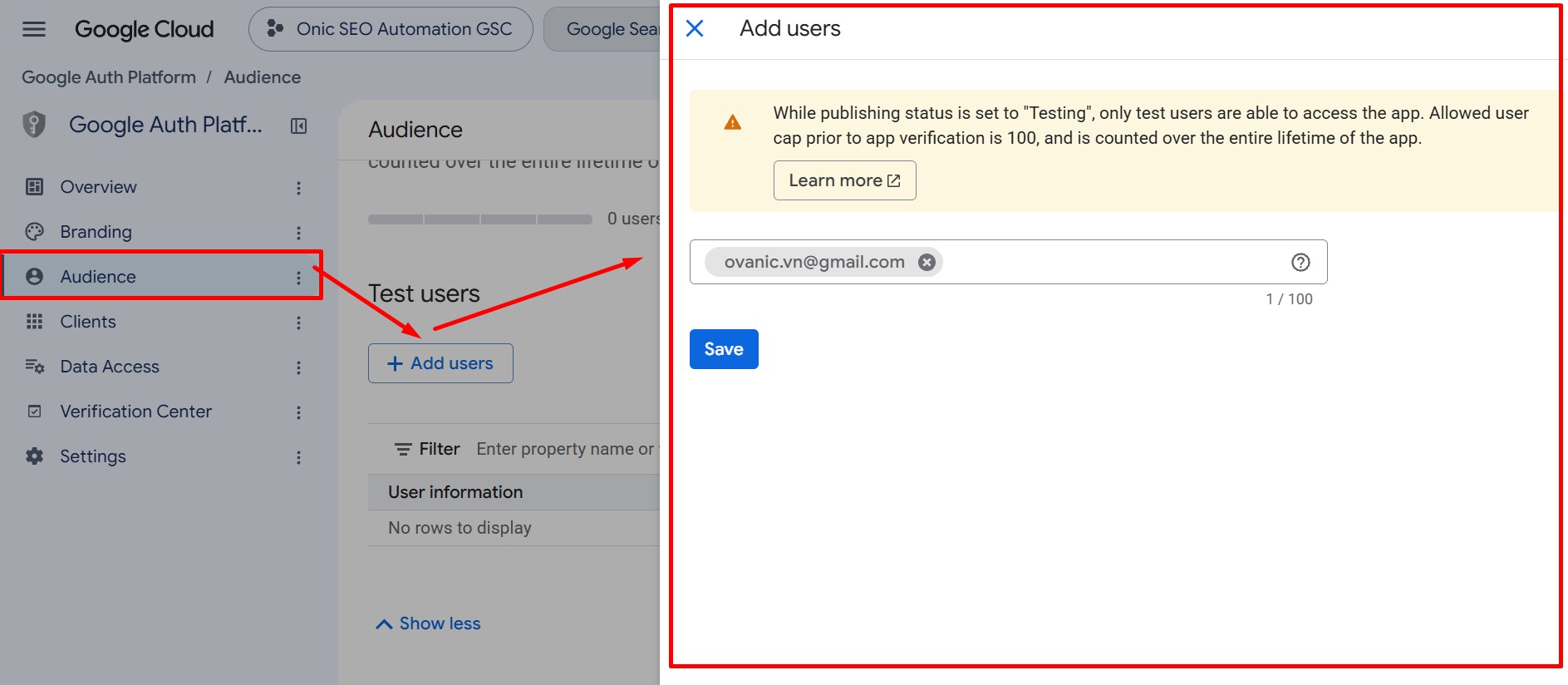Click the Save button
Viewport: 1568px width, 685px height.
click(x=724, y=349)
